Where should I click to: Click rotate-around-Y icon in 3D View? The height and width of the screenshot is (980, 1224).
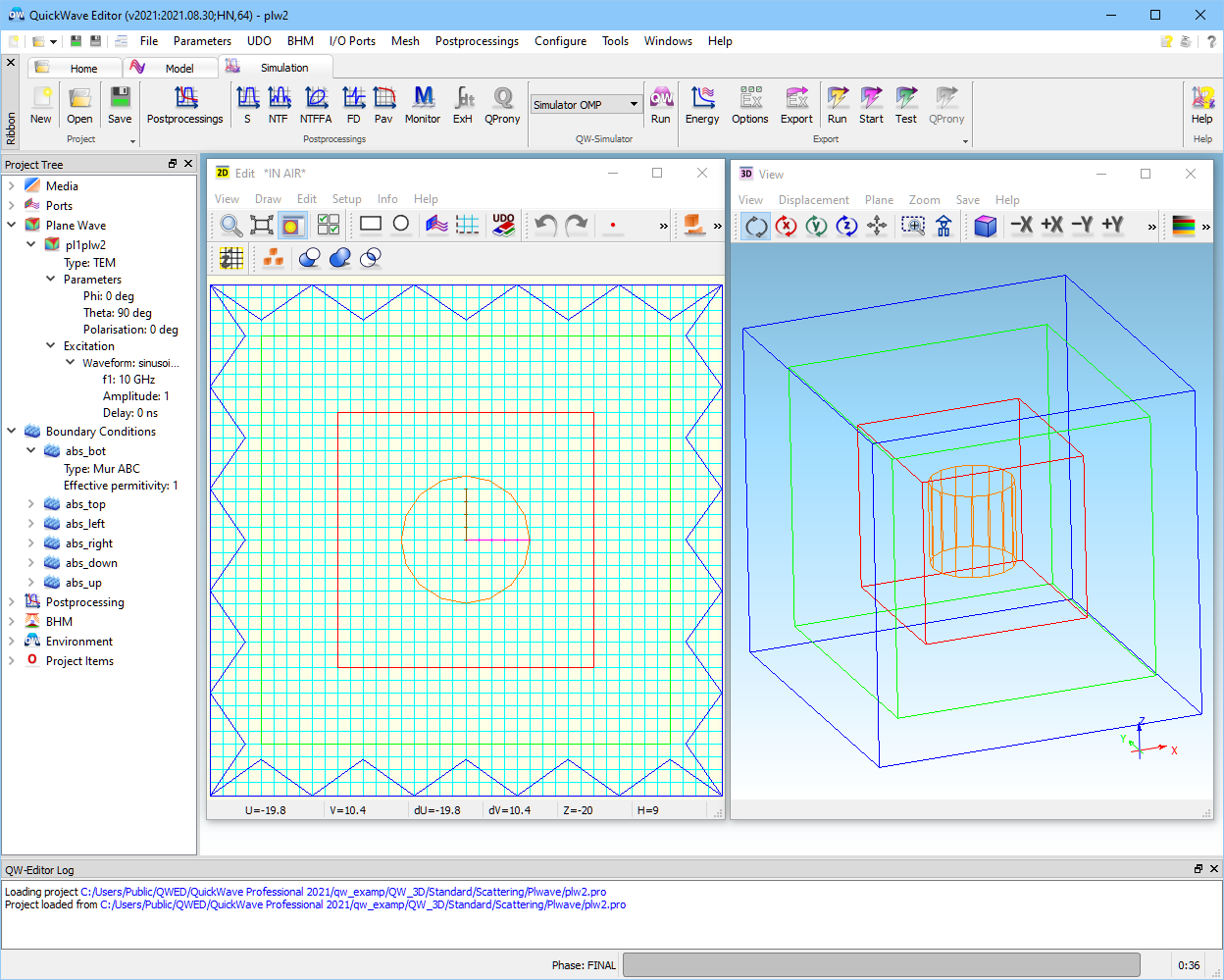coord(817,227)
